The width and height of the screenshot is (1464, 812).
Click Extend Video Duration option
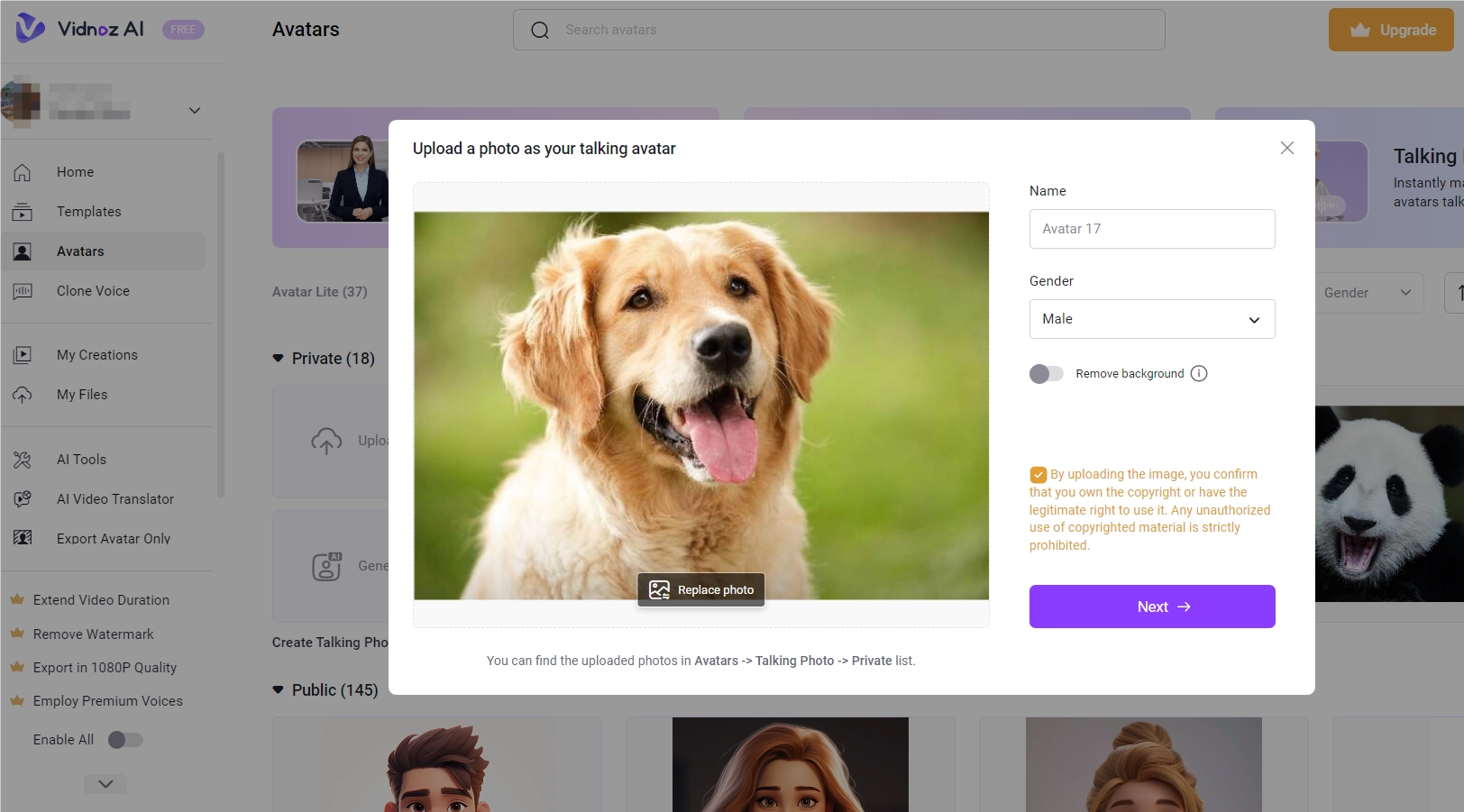tap(101, 600)
